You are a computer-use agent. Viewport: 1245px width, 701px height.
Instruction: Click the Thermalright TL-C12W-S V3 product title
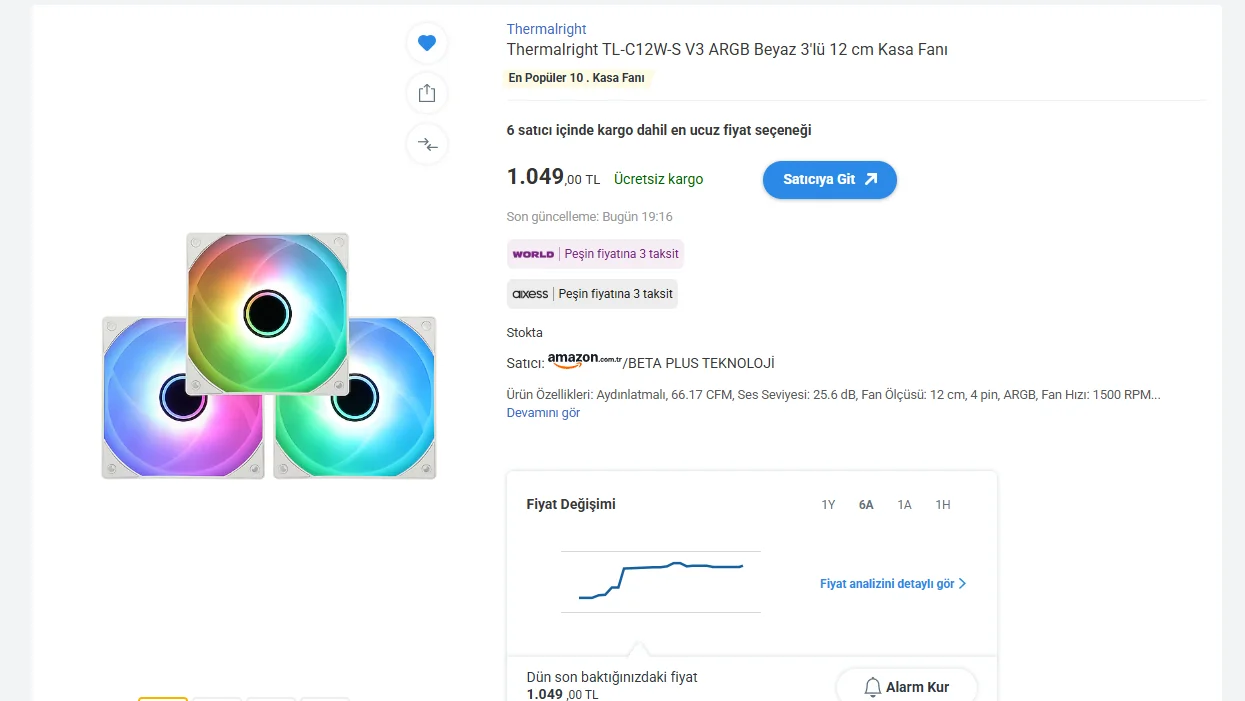coord(727,50)
